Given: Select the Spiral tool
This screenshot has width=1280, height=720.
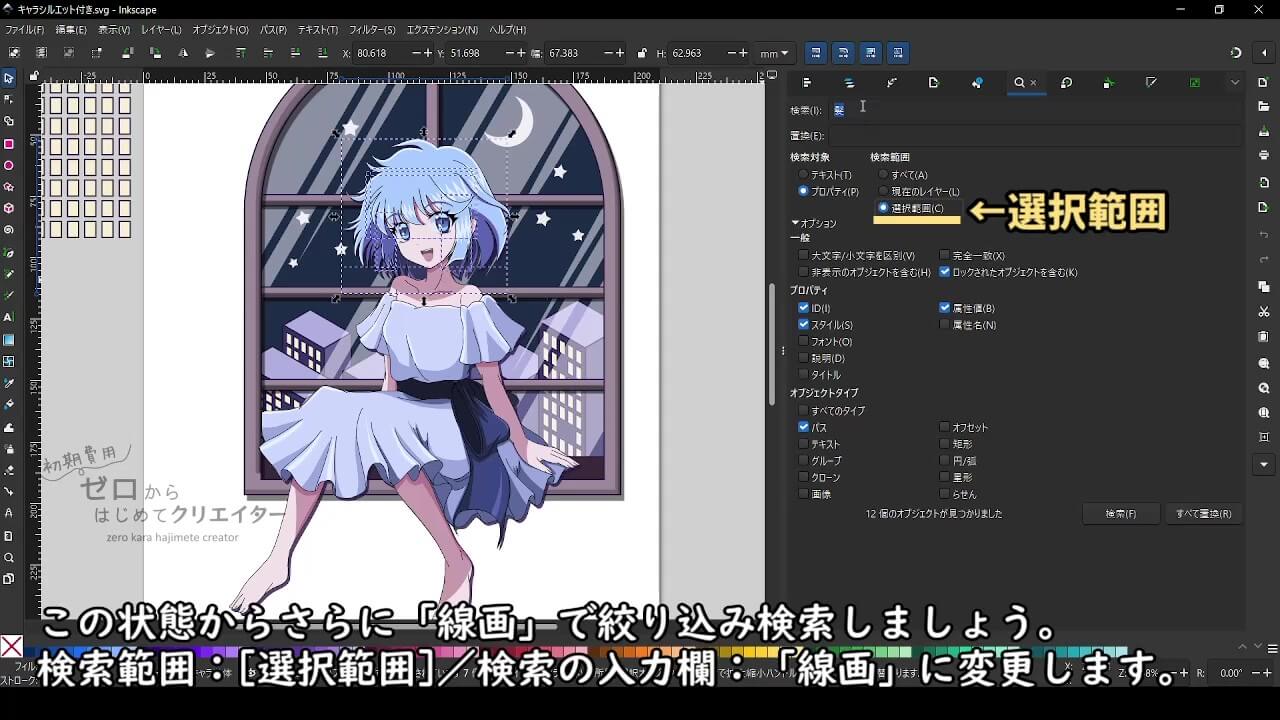Looking at the screenshot, I should (x=9, y=231).
